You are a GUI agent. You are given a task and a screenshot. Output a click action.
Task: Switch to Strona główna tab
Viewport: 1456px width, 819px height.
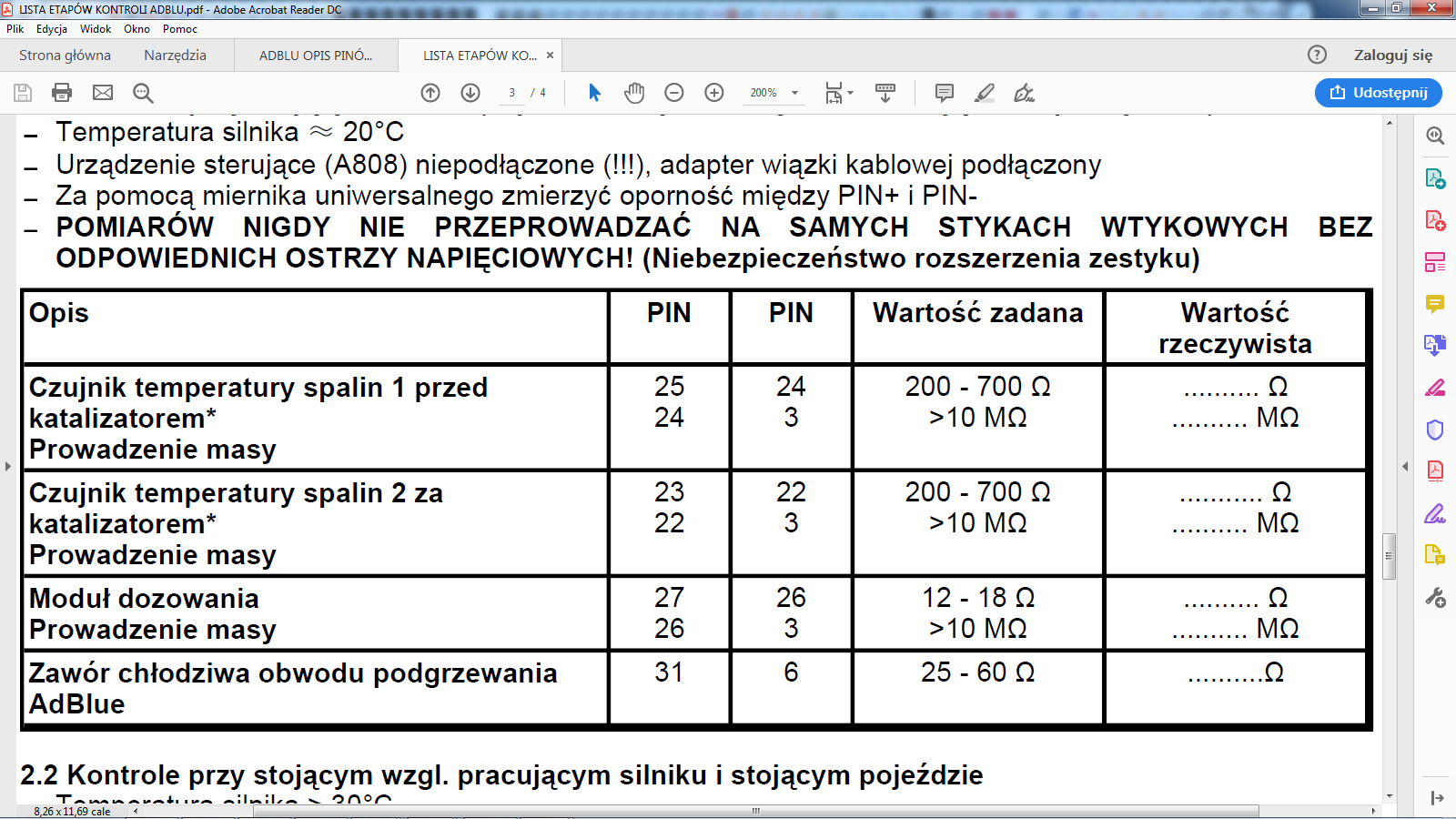[65, 56]
